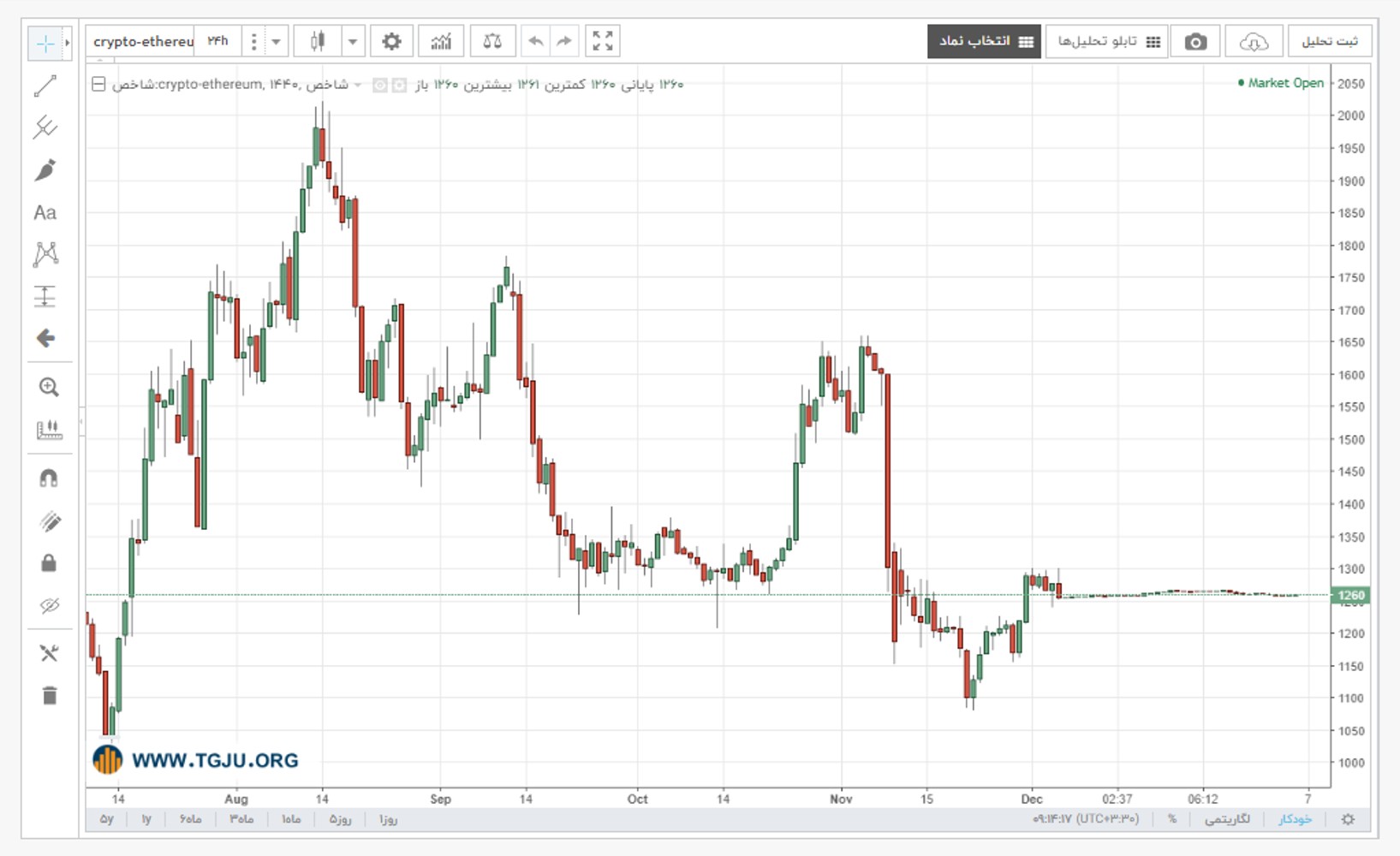
Task: Click the compare symbols scales icon
Action: tap(492, 41)
